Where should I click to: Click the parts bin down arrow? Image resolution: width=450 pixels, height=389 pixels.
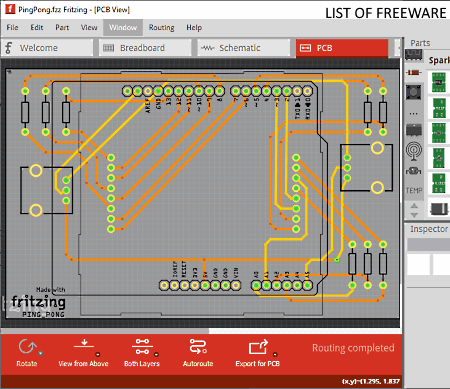pyautogui.click(x=414, y=215)
